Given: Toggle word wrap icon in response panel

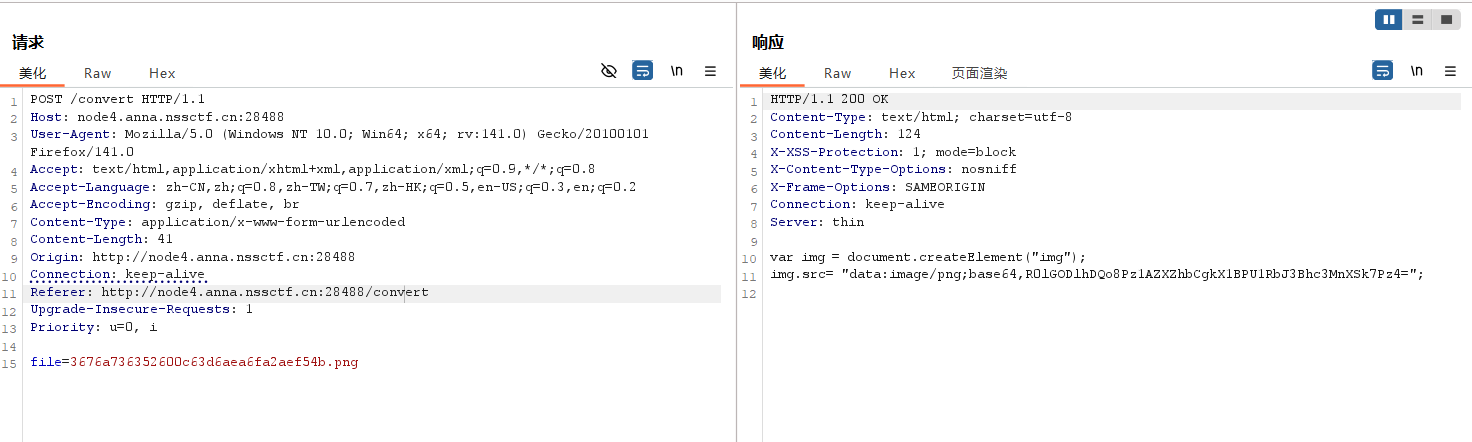Looking at the screenshot, I should click(x=1382, y=71).
